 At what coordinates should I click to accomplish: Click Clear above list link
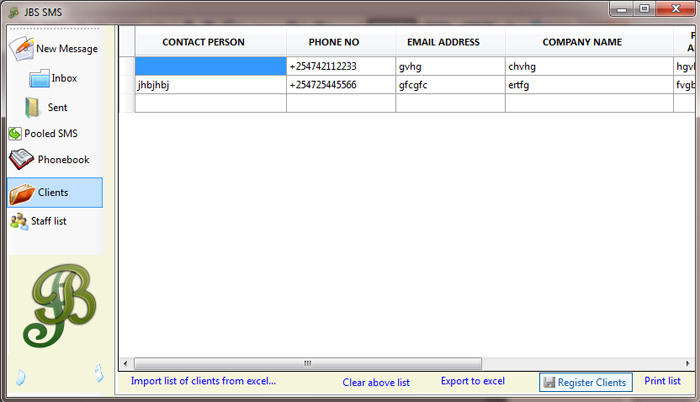(x=376, y=382)
